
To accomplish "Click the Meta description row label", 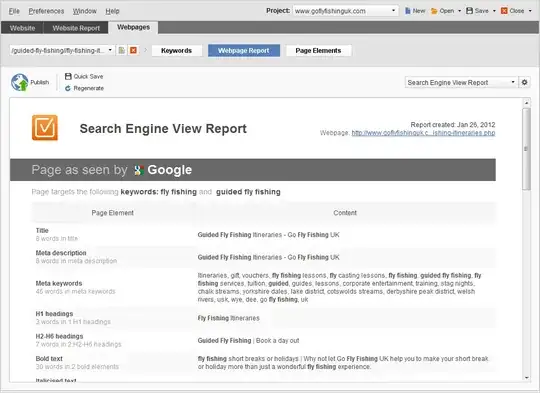I will [61, 253].
